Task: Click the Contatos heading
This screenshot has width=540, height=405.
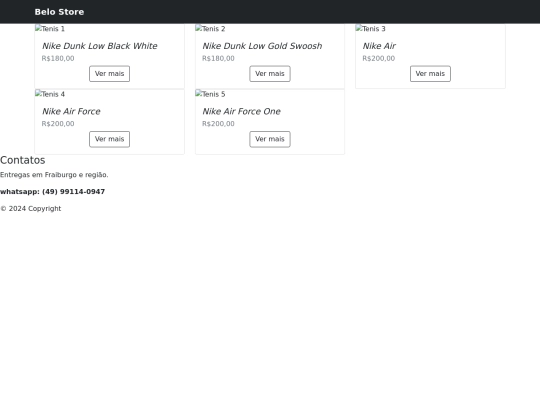Action: pyautogui.click(x=23, y=160)
